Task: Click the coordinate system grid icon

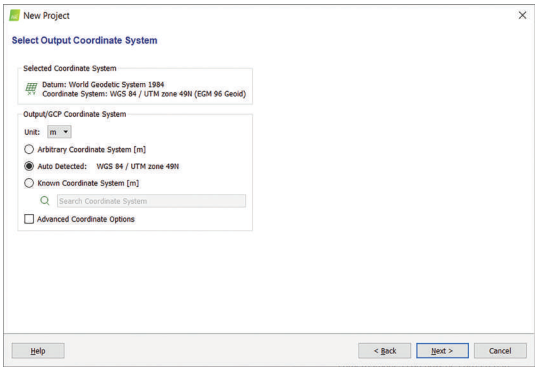Action: (x=31, y=89)
